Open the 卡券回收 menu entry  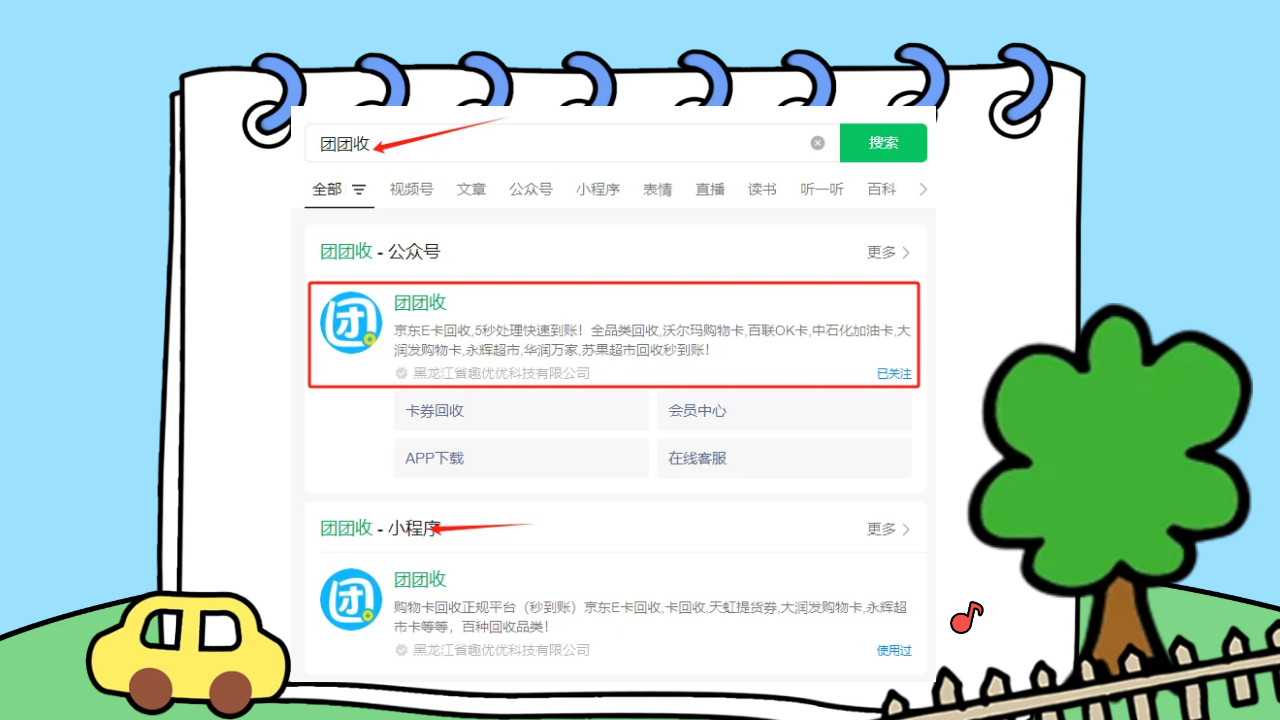click(521, 411)
